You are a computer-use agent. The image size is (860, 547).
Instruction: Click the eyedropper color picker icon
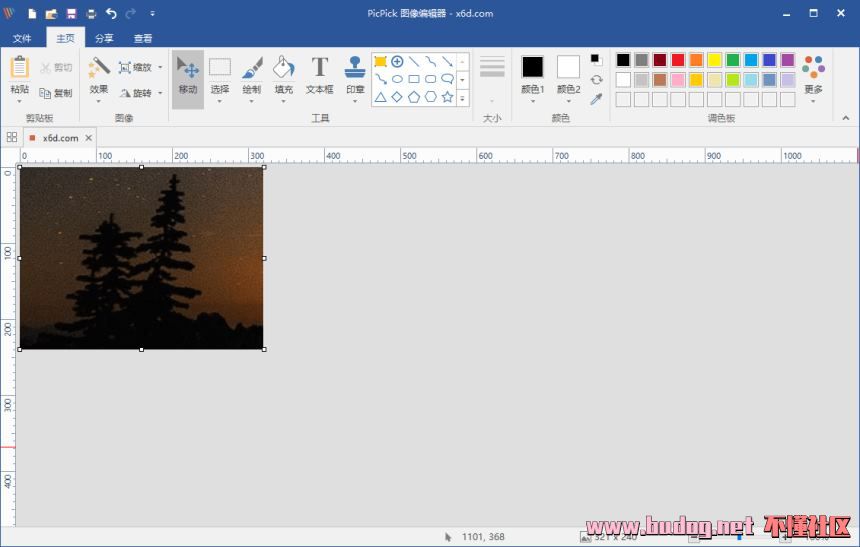point(596,99)
